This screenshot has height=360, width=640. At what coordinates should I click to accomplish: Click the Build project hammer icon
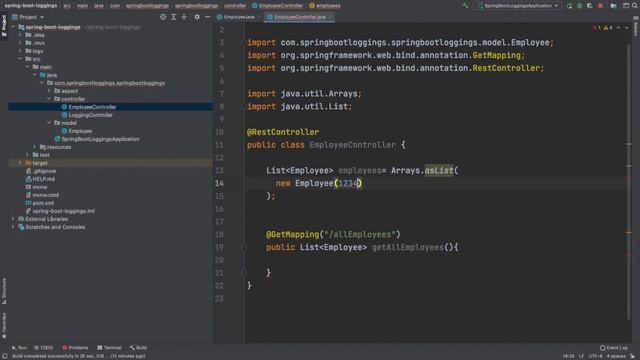point(465,6)
